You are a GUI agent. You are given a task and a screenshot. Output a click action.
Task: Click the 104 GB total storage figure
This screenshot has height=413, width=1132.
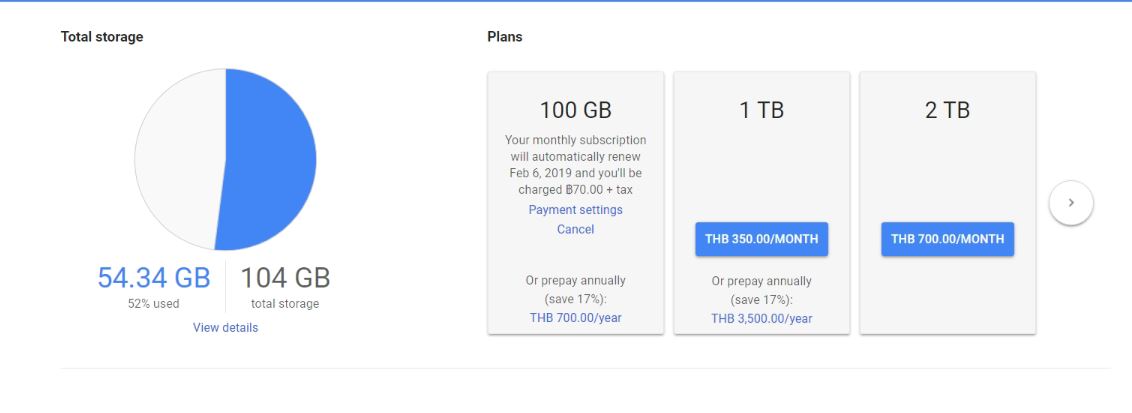pyautogui.click(x=285, y=278)
